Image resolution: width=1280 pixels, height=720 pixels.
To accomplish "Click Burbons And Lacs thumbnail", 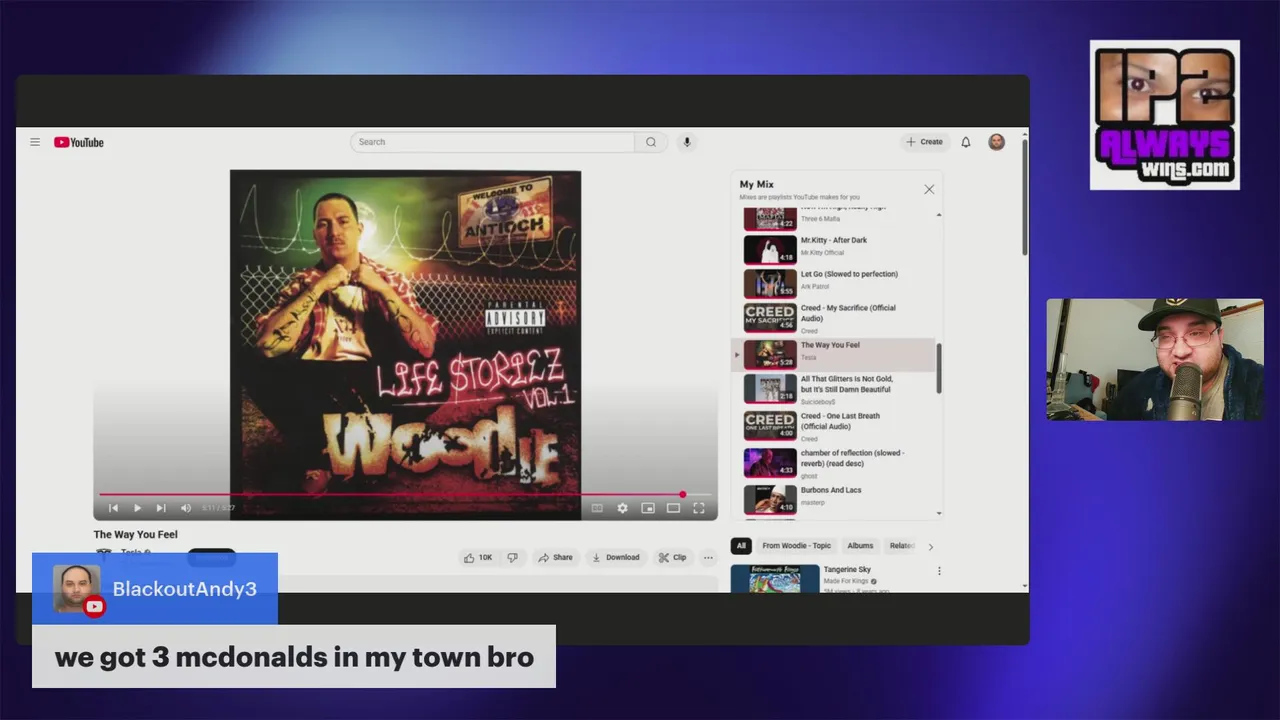I will click(x=770, y=499).
